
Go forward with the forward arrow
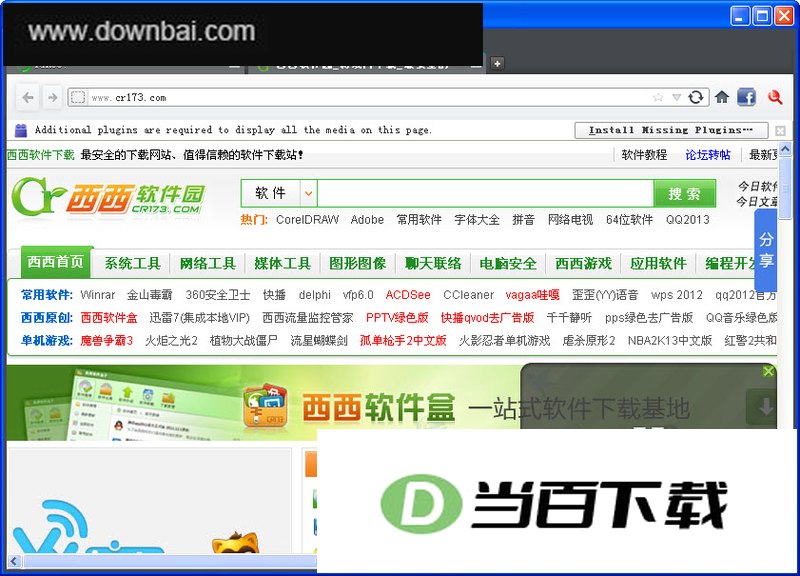point(52,97)
